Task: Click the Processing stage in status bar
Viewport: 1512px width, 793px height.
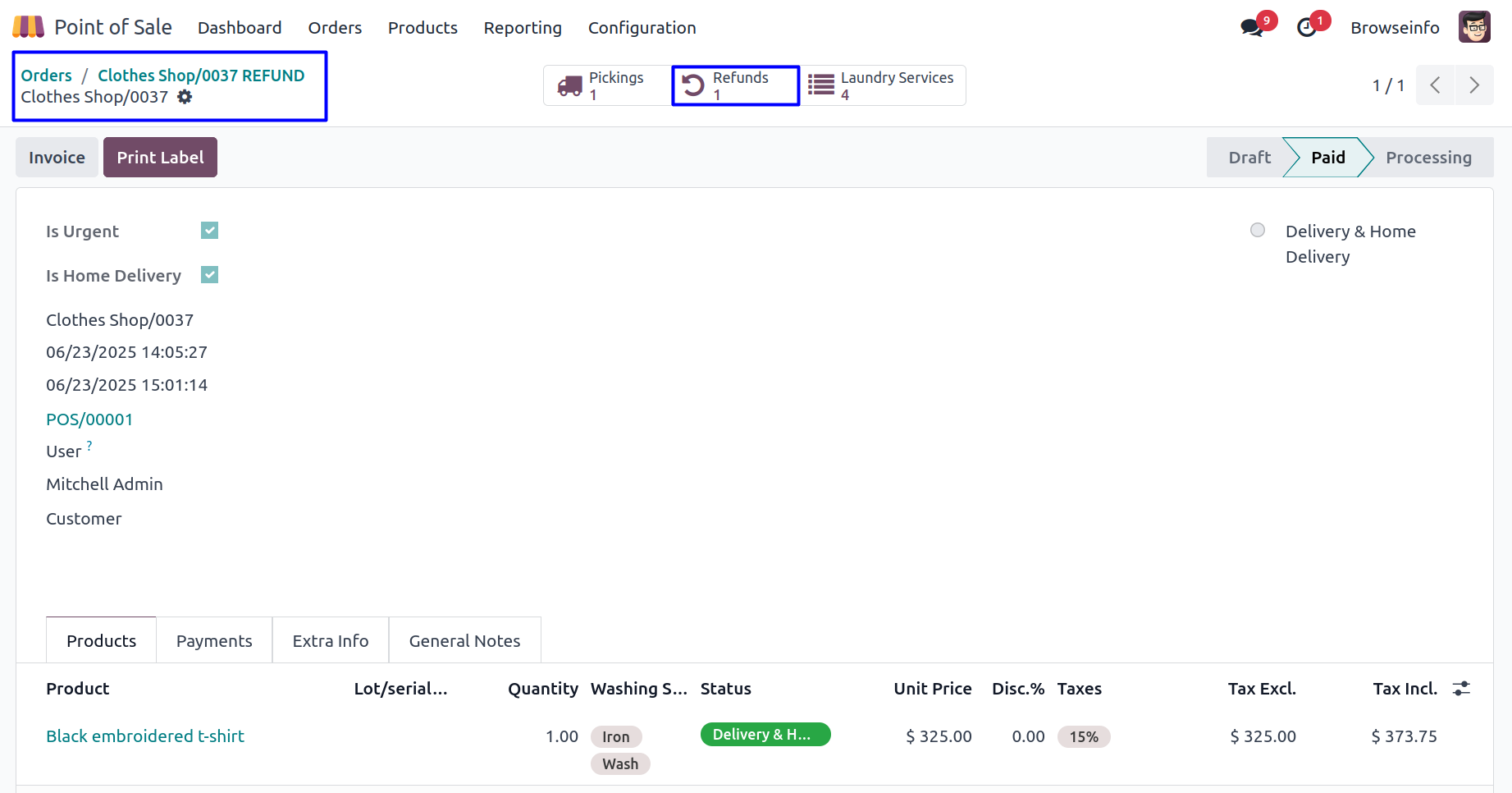Action: point(1428,158)
